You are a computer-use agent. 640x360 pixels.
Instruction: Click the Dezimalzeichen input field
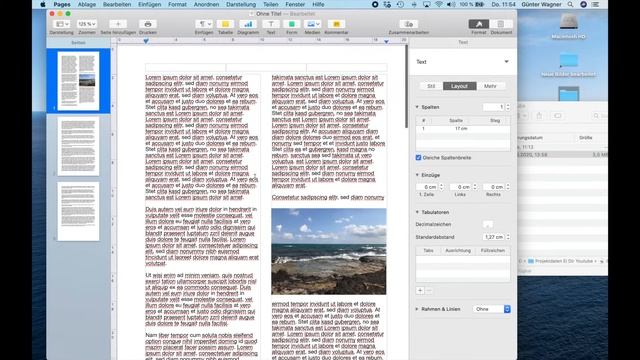tap(488, 224)
